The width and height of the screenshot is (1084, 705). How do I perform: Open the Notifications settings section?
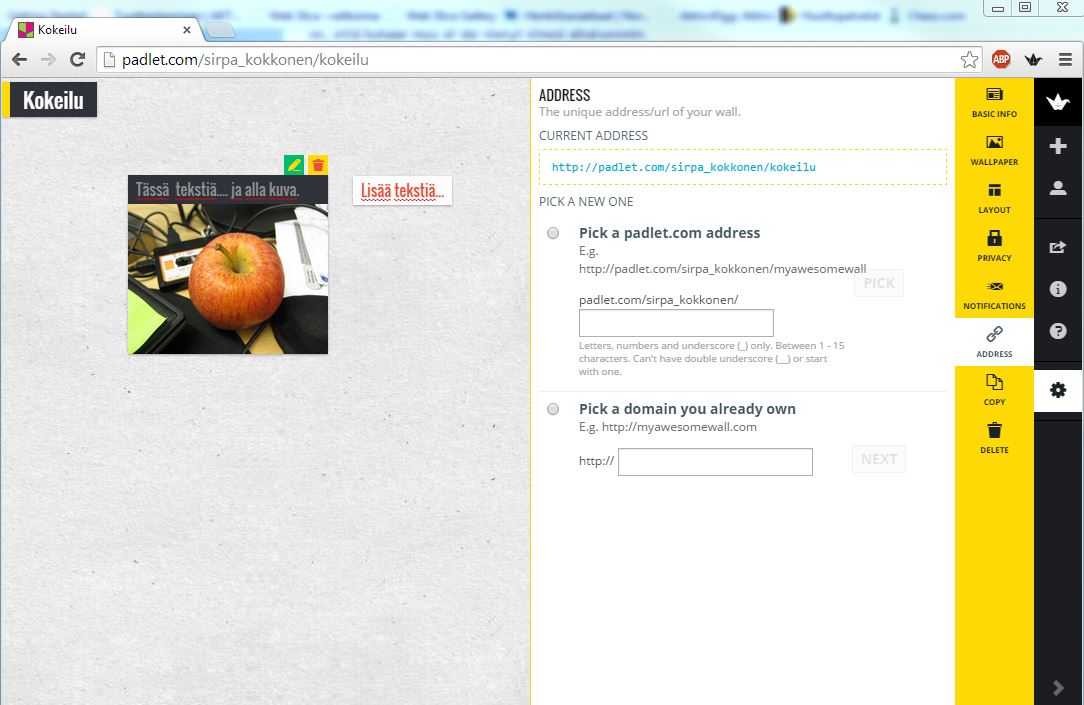[994, 294]
